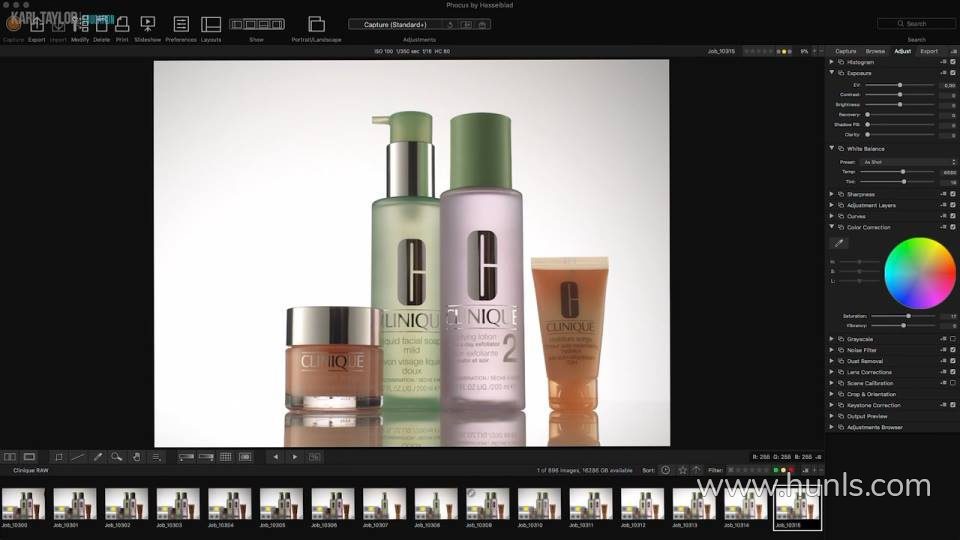Click the Crop & Orientation label
The height and width of the screenshot is (540, 960).
tap(871, 394)
